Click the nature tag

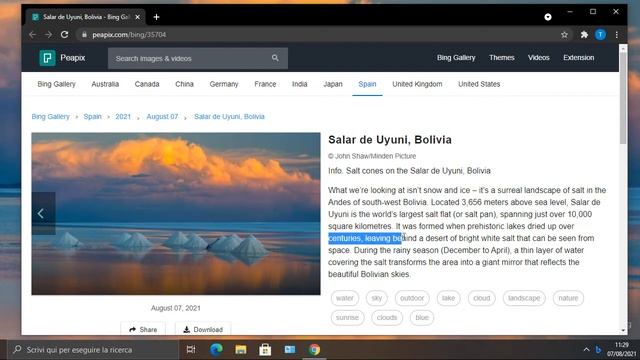click(568, 298)
